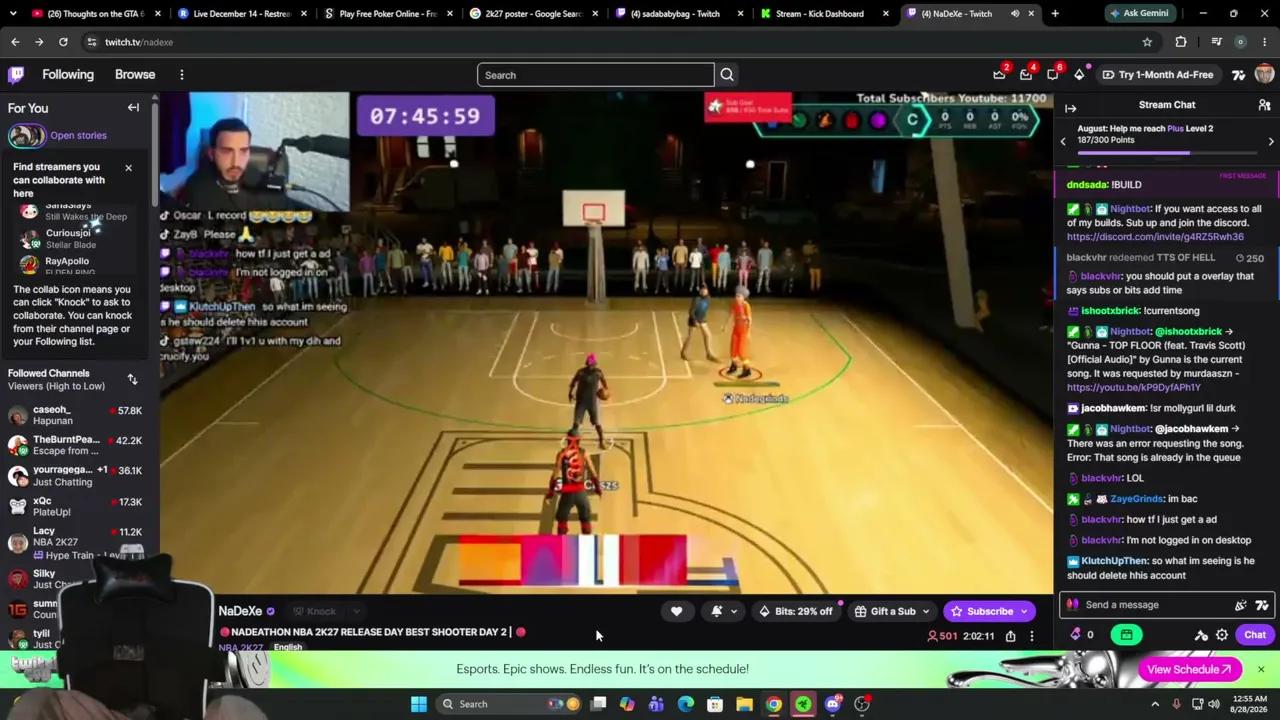Open the Following page
The image size is (1280, 720).
click(x=68, y=75)
